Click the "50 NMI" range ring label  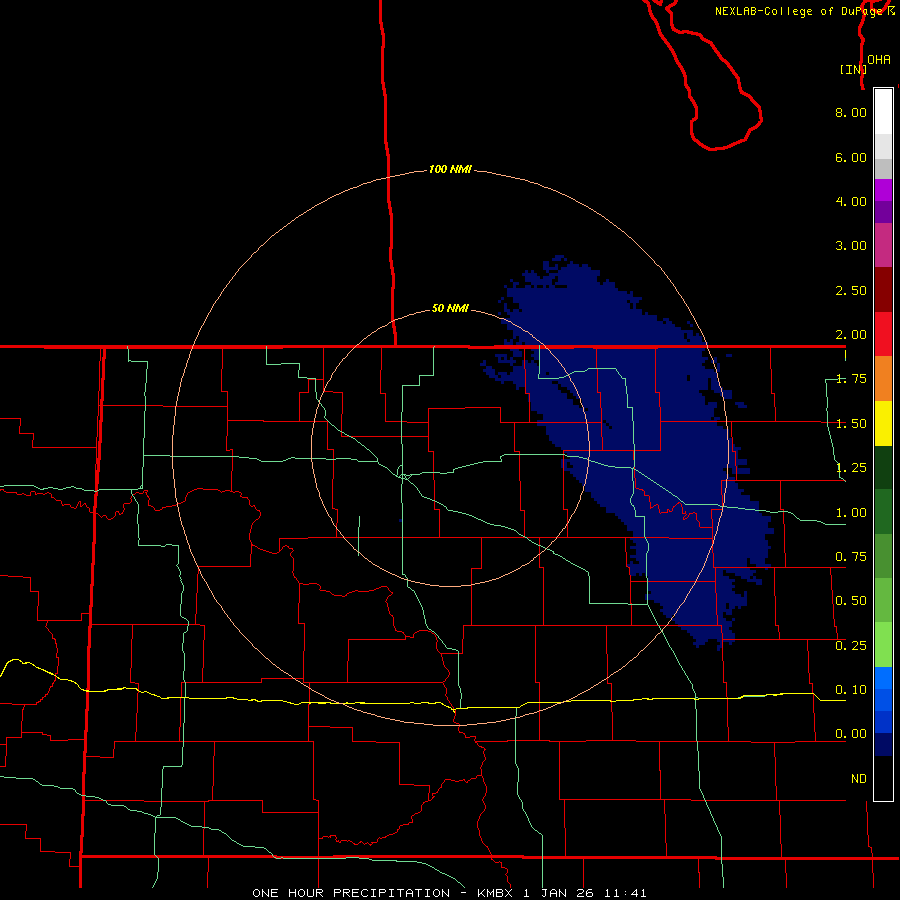pyautogui.click(x=450, y=308)
